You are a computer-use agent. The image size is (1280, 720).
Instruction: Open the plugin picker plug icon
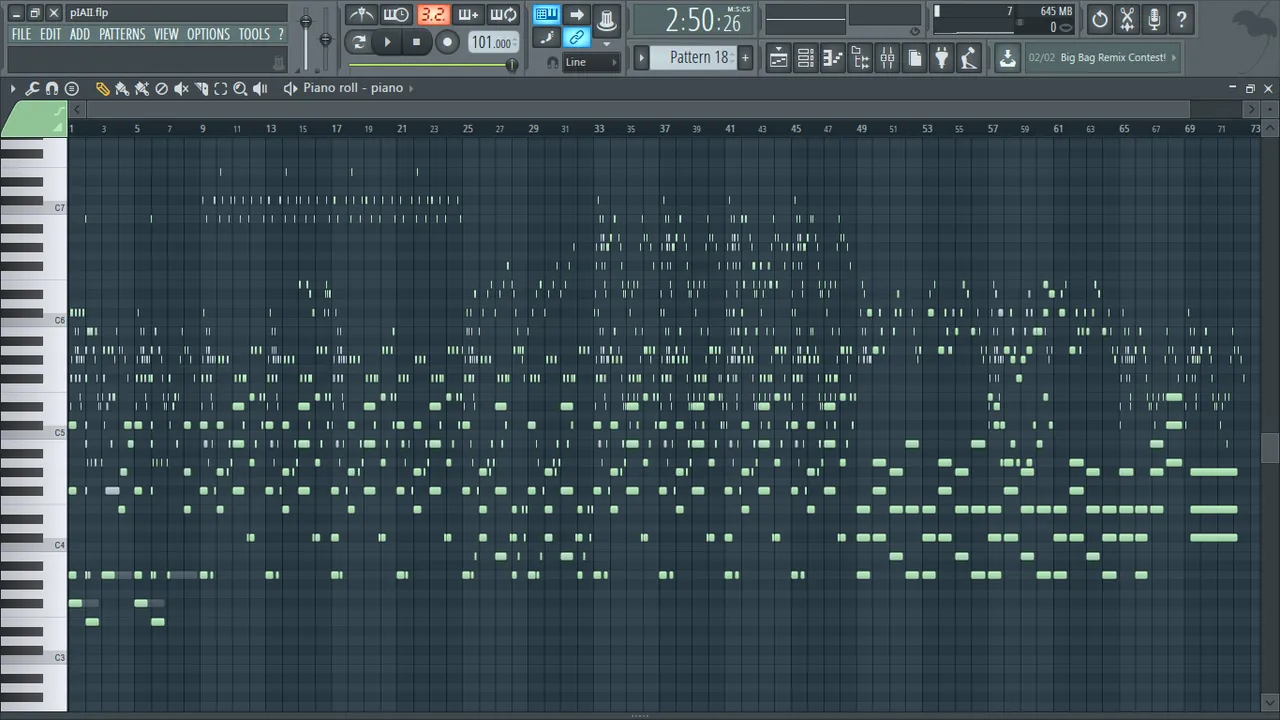click(x=941, y=58)
